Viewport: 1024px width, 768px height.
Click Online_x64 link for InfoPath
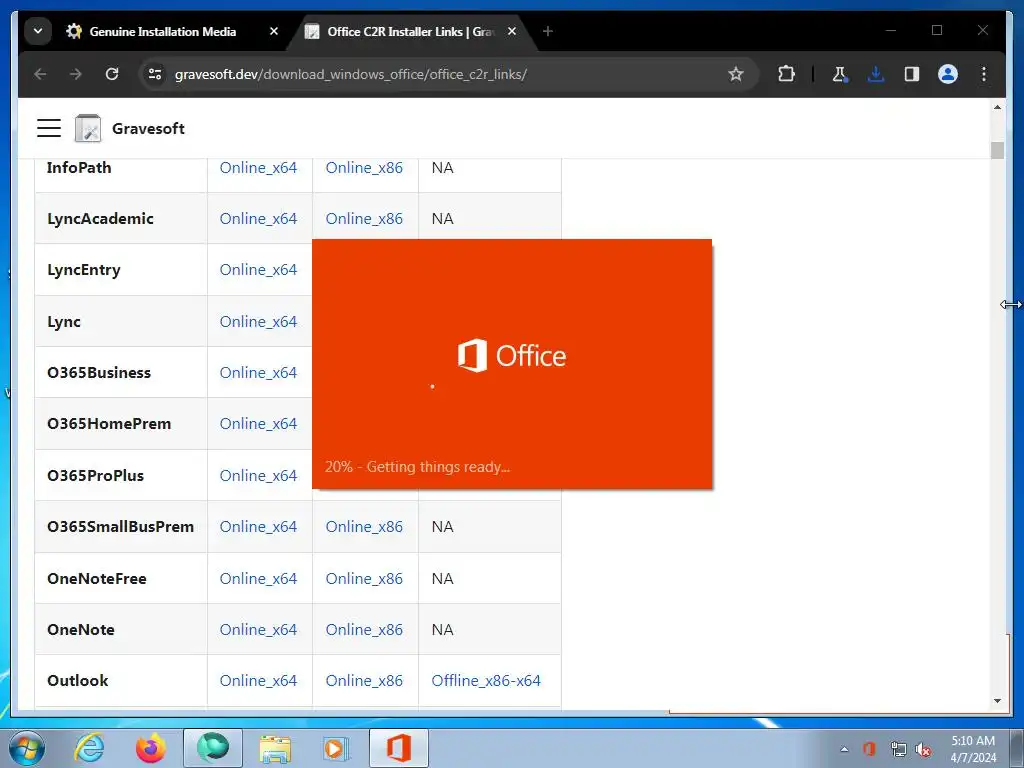click(x=258, y=168)
